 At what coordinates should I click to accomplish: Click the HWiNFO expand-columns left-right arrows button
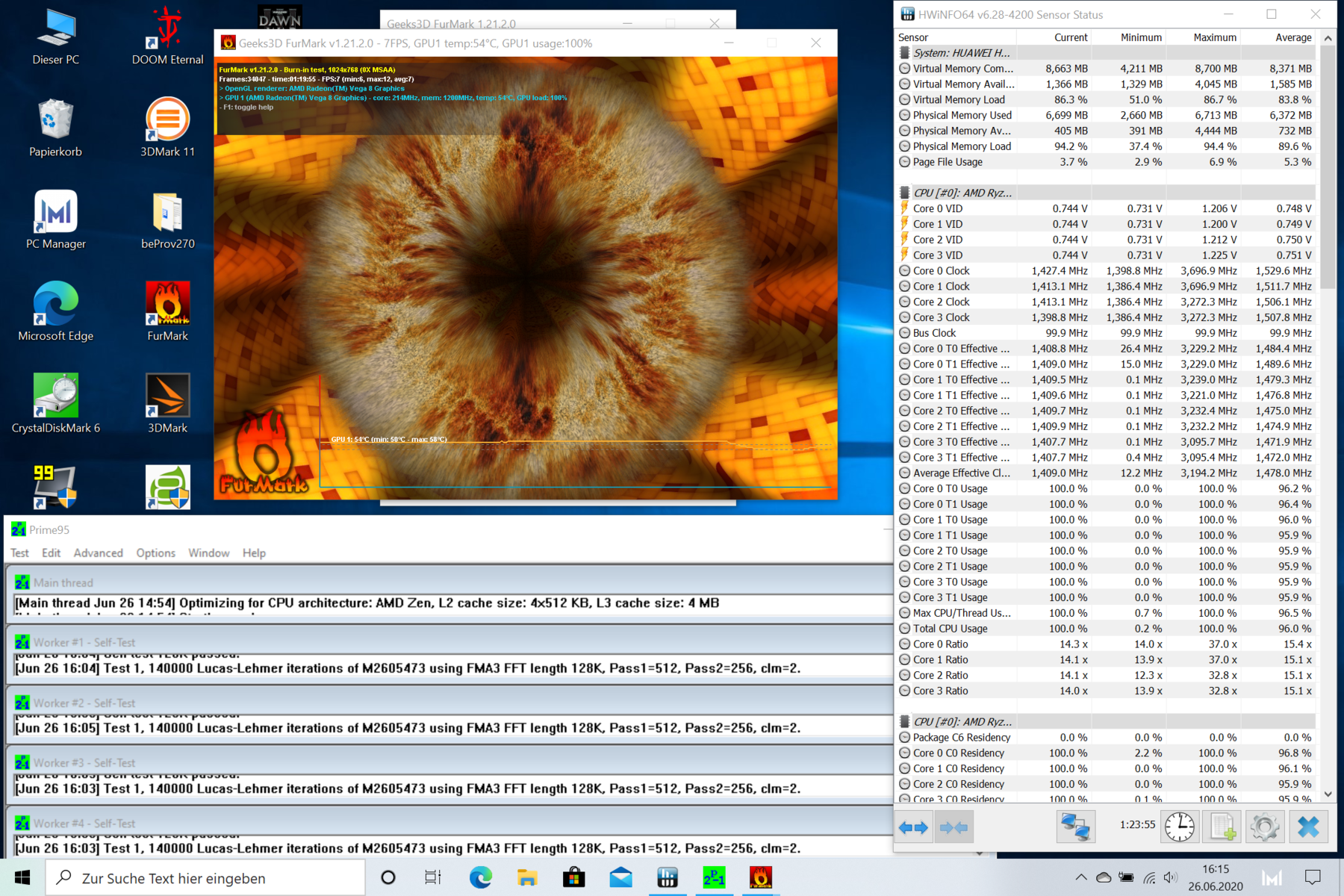[913, 827]
